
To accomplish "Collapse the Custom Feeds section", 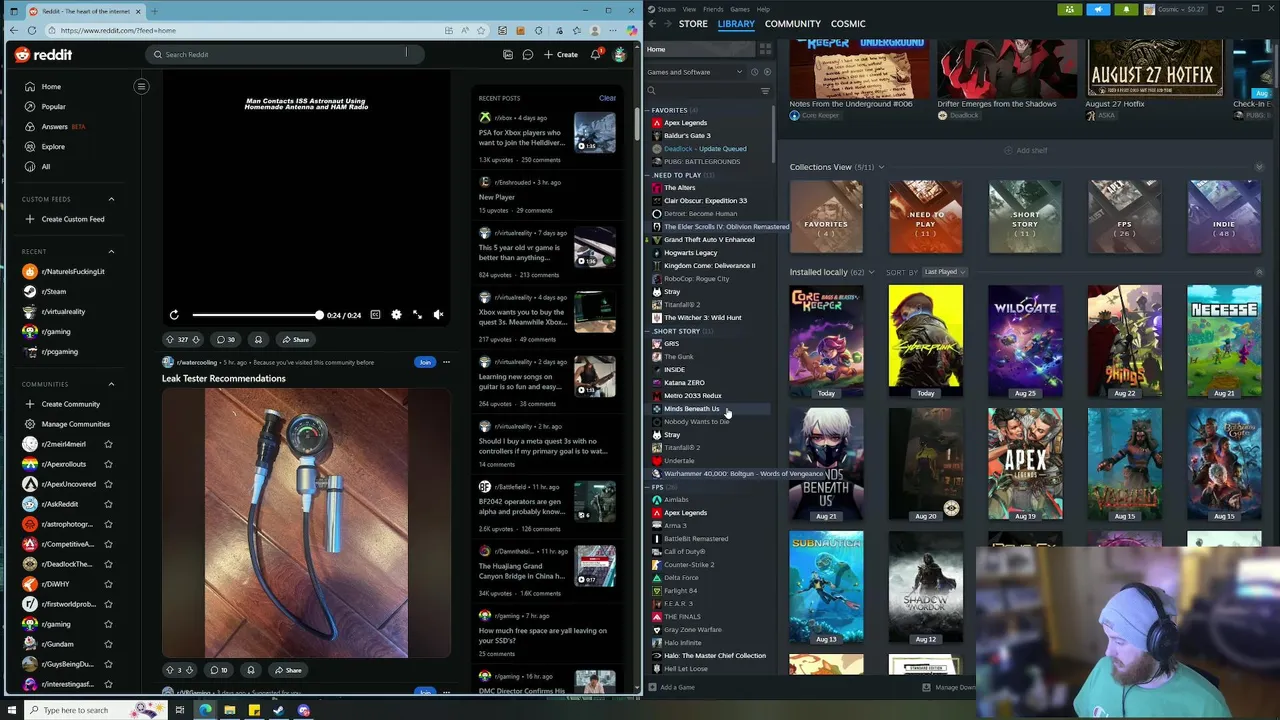I will pos(111,199).
